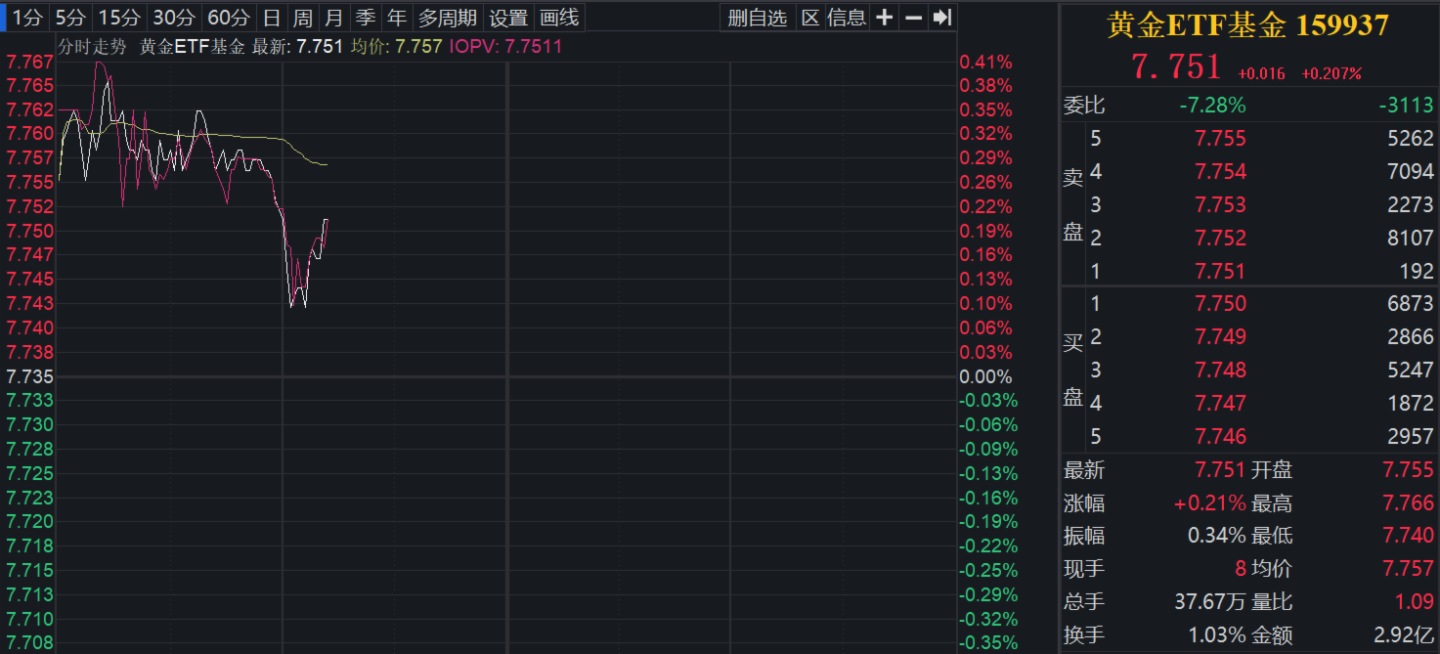The height and width of the screenshot is (654, 1440).
Task: Switch to 1分 one-minute chart
Action: click(25, 17)
